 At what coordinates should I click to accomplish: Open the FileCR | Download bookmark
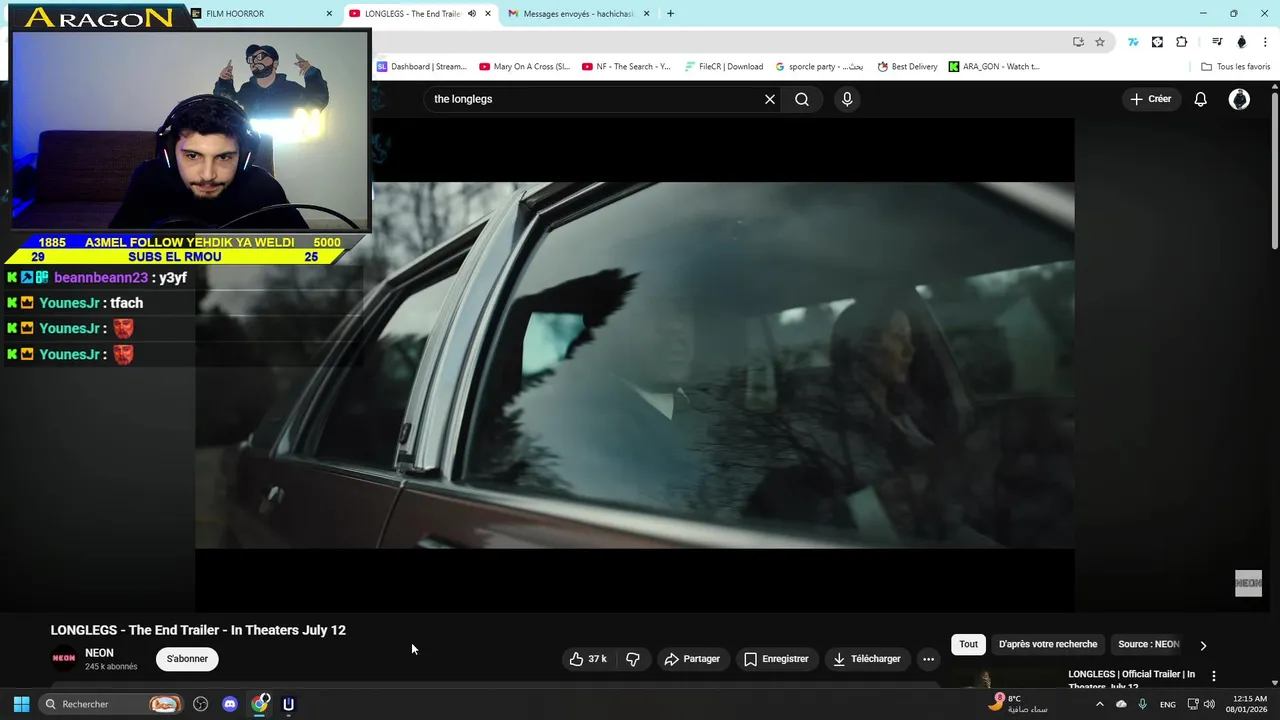click(x=724, y=67)
